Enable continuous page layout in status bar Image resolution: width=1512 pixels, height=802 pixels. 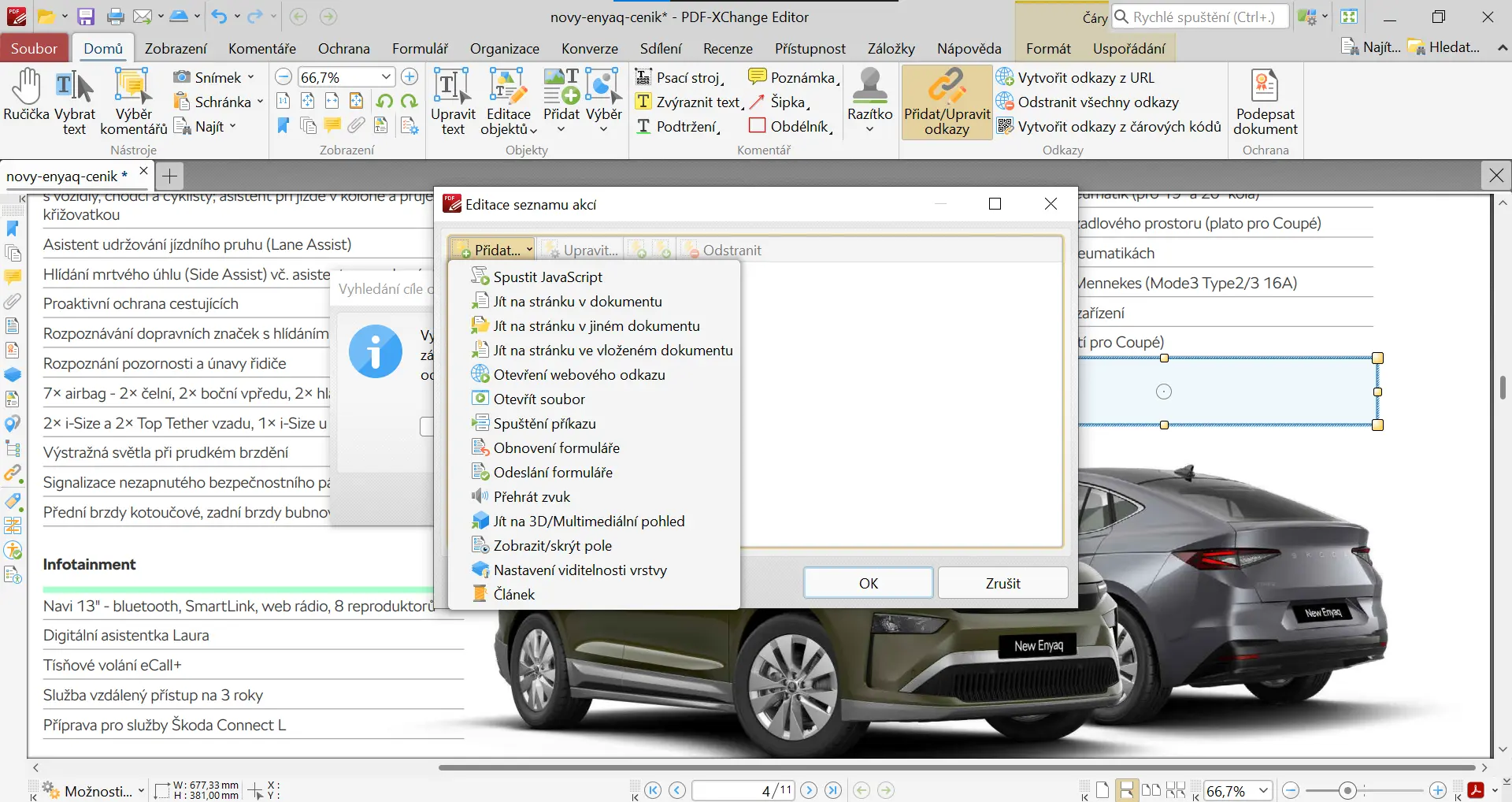1127,790
